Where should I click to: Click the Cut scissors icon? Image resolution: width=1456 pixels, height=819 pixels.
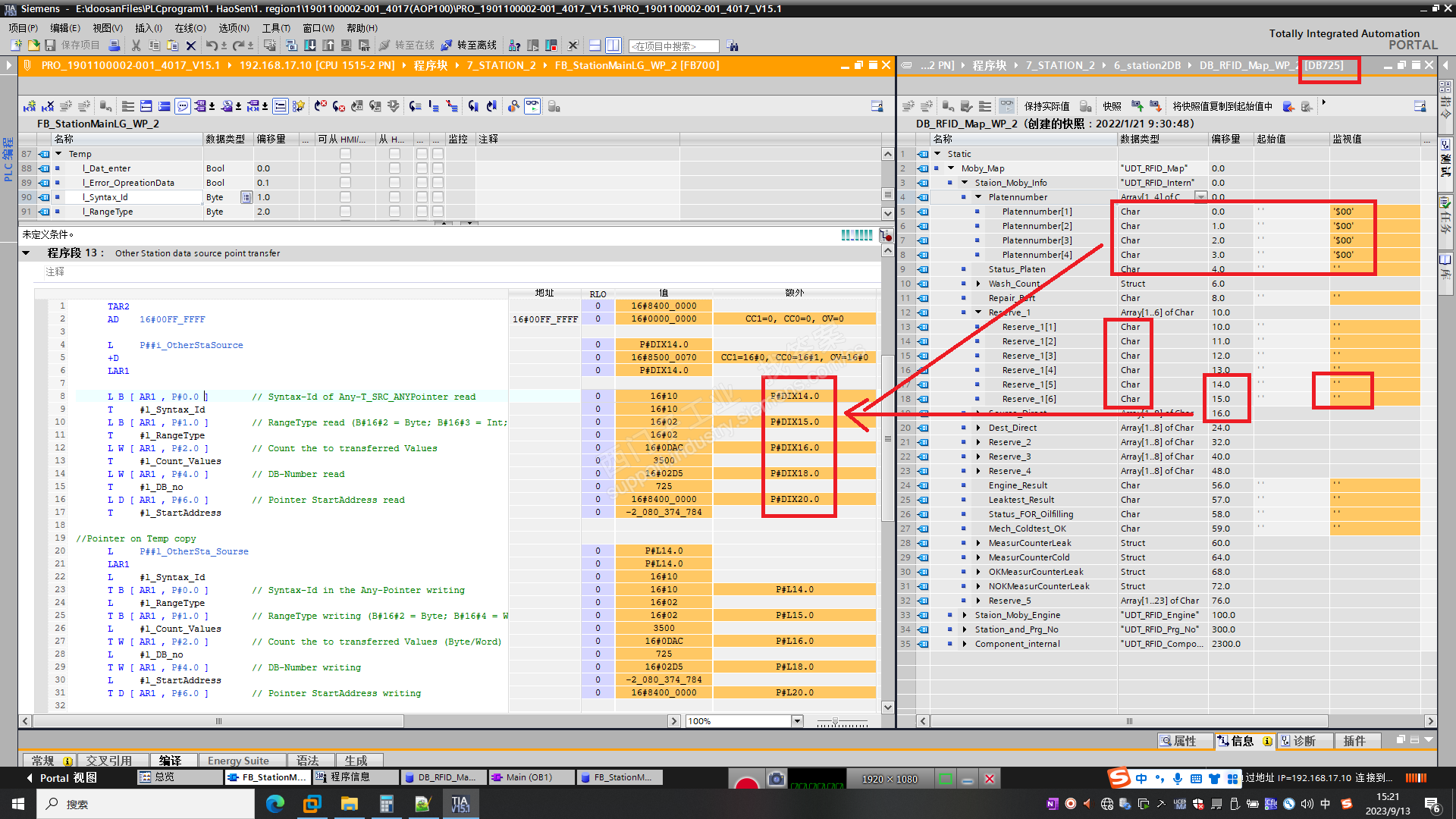[136, 45]
